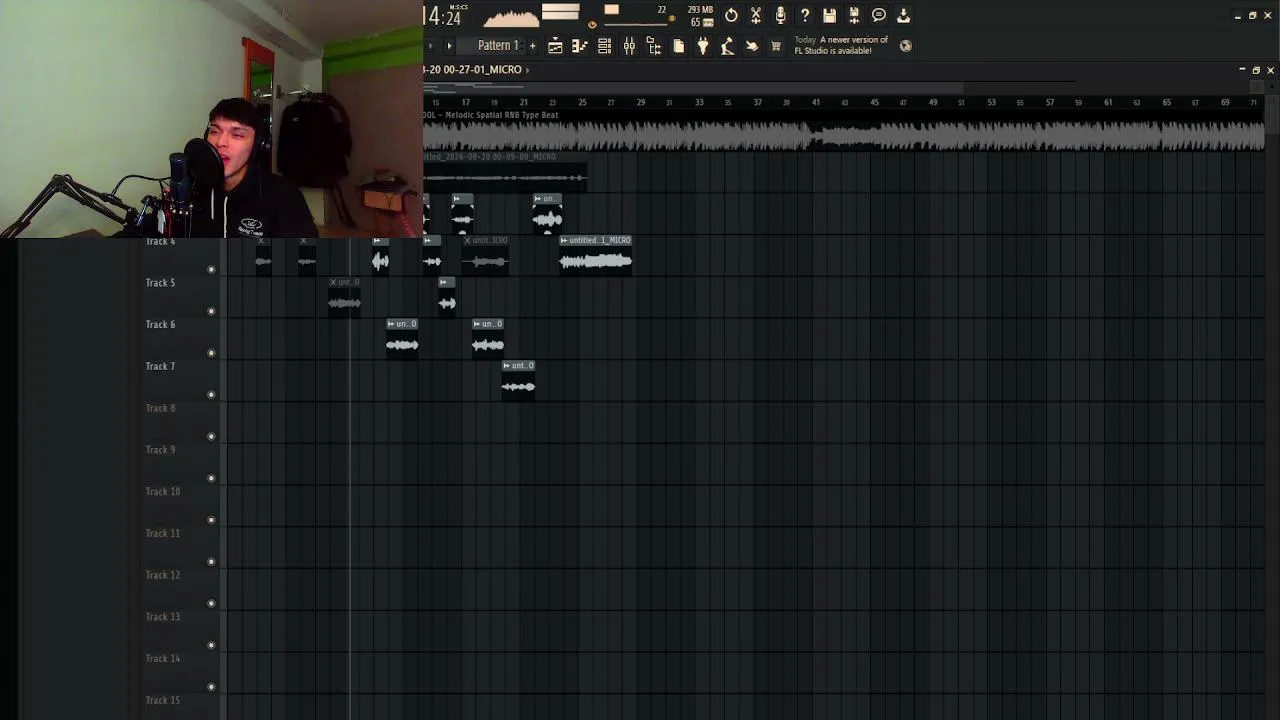
Task: Expand pattern options arrow left of Pattern 1
Action: click(449, 46)
